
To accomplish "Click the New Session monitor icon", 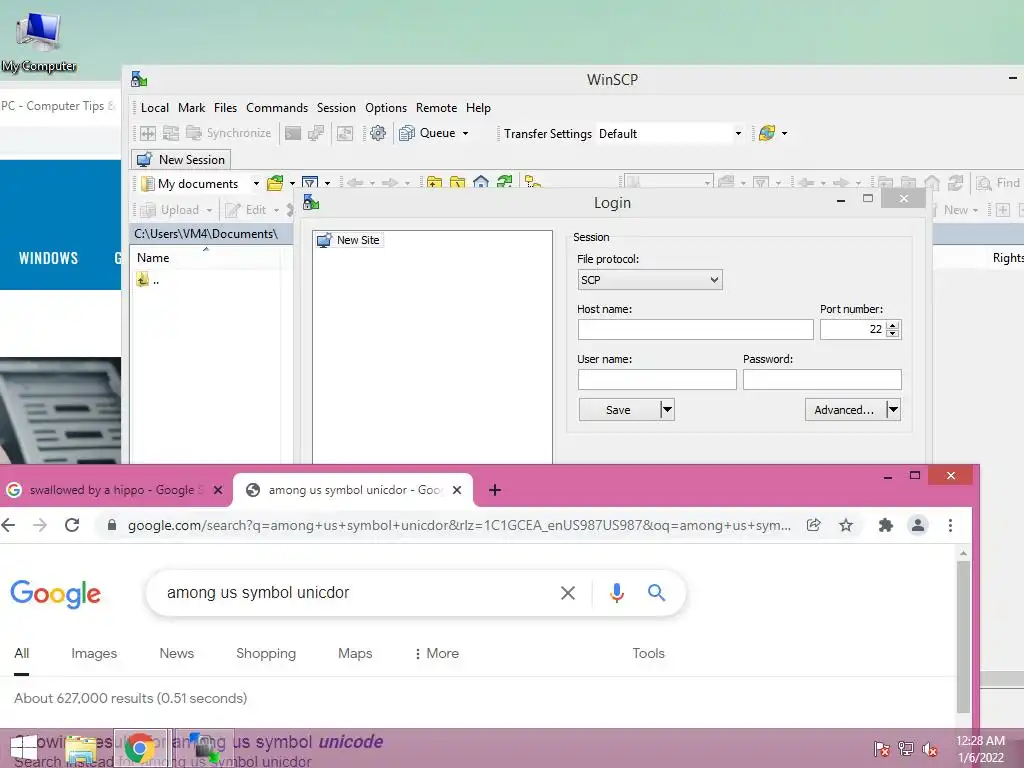I will (144, 159).
